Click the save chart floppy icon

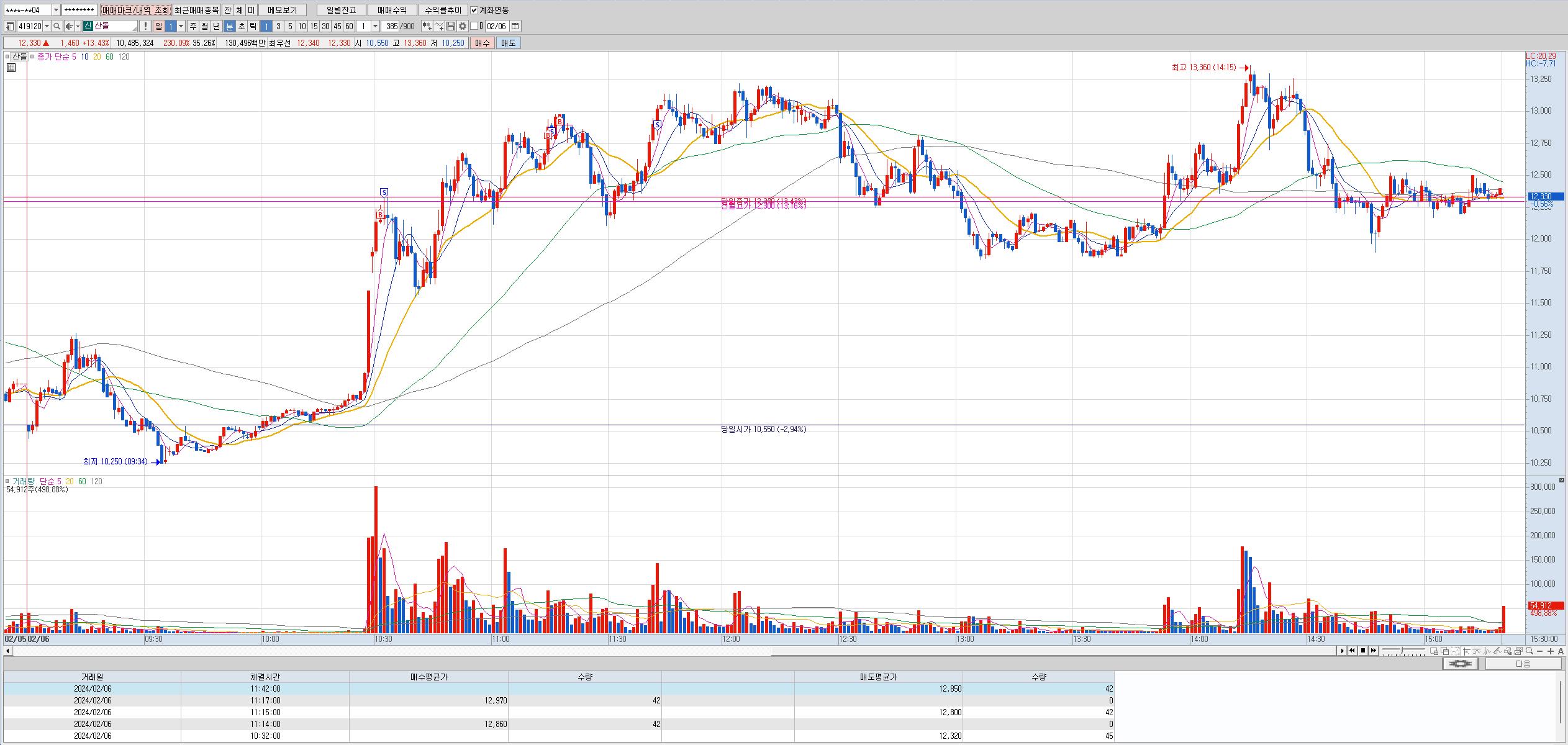(451, 26)
